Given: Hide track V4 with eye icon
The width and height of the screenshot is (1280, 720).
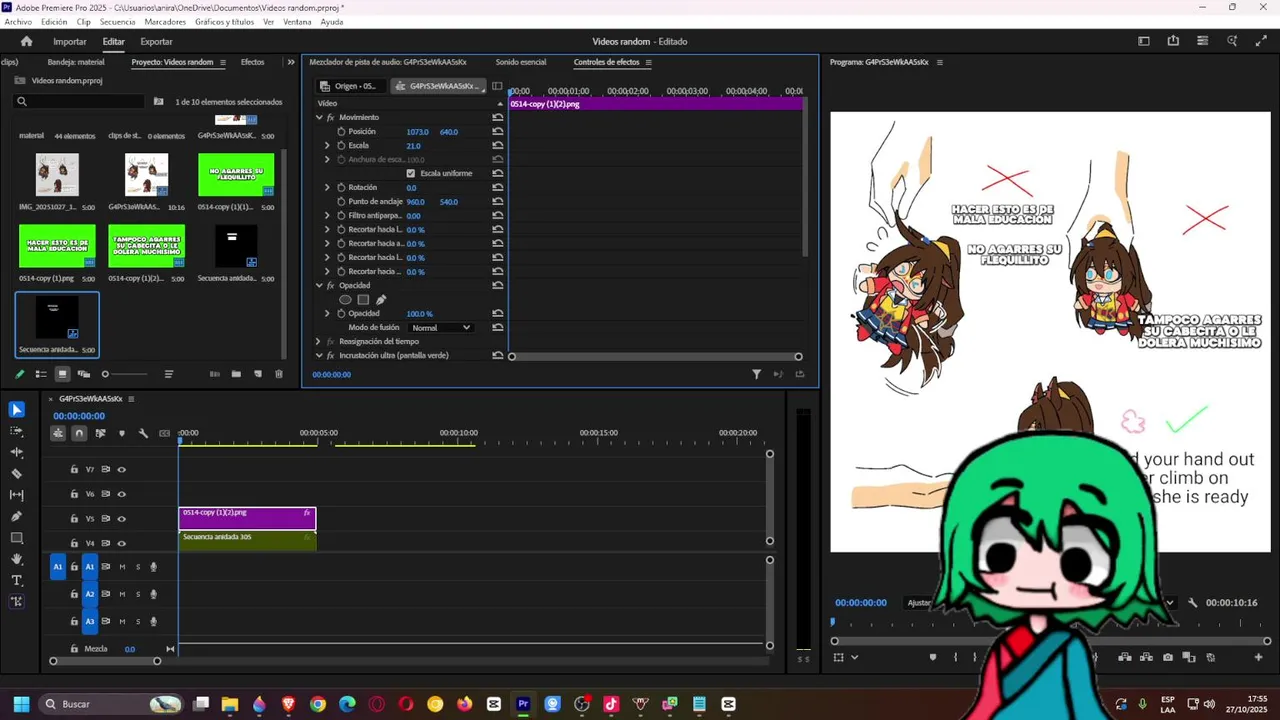Looking at the screenshot, I should (x=122, y=543).
